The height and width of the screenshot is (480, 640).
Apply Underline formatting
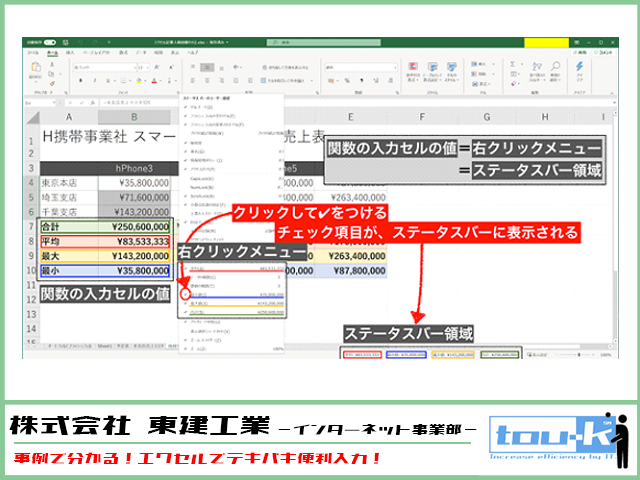(108, 81)
